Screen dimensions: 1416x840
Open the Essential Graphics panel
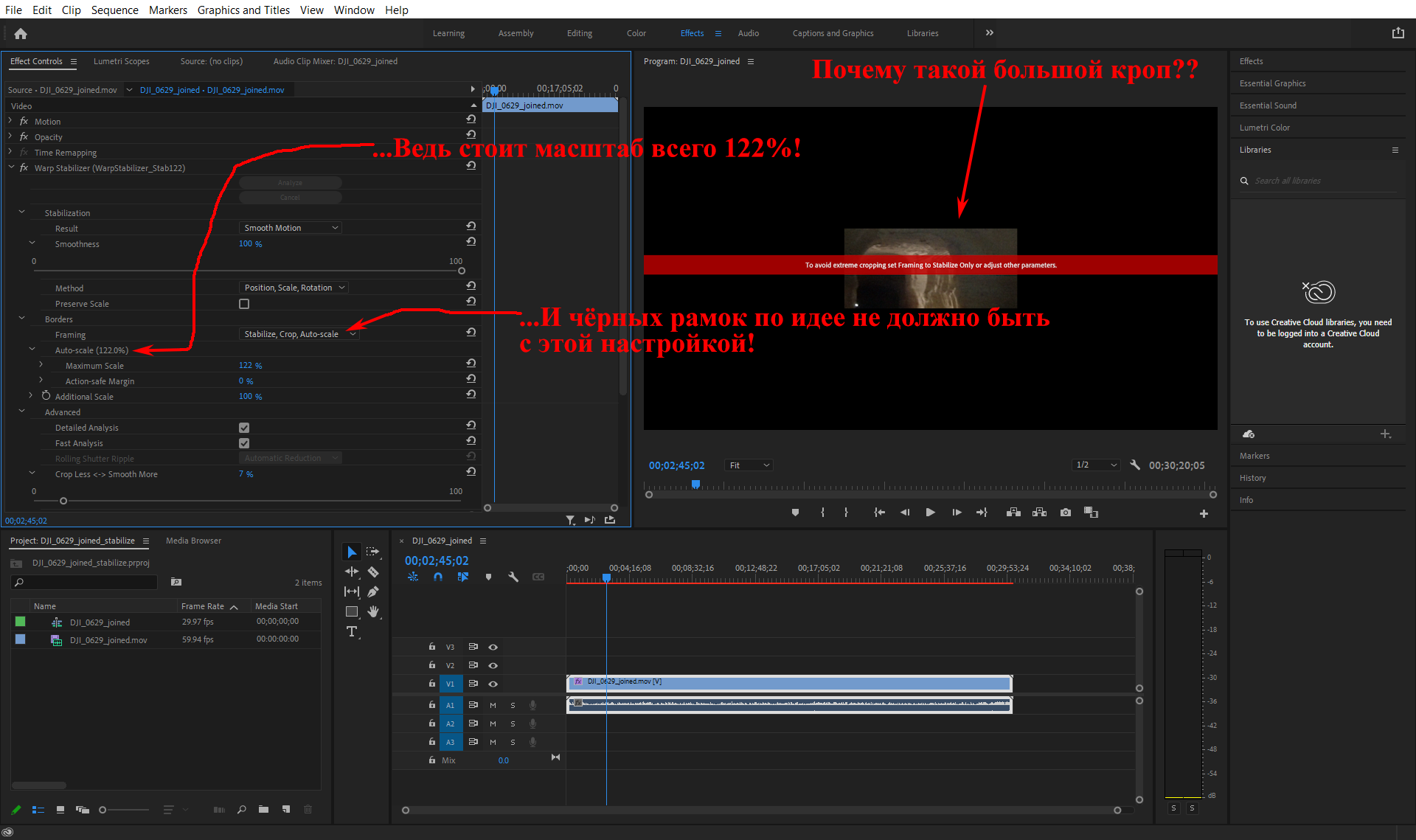pos(1272,83)
